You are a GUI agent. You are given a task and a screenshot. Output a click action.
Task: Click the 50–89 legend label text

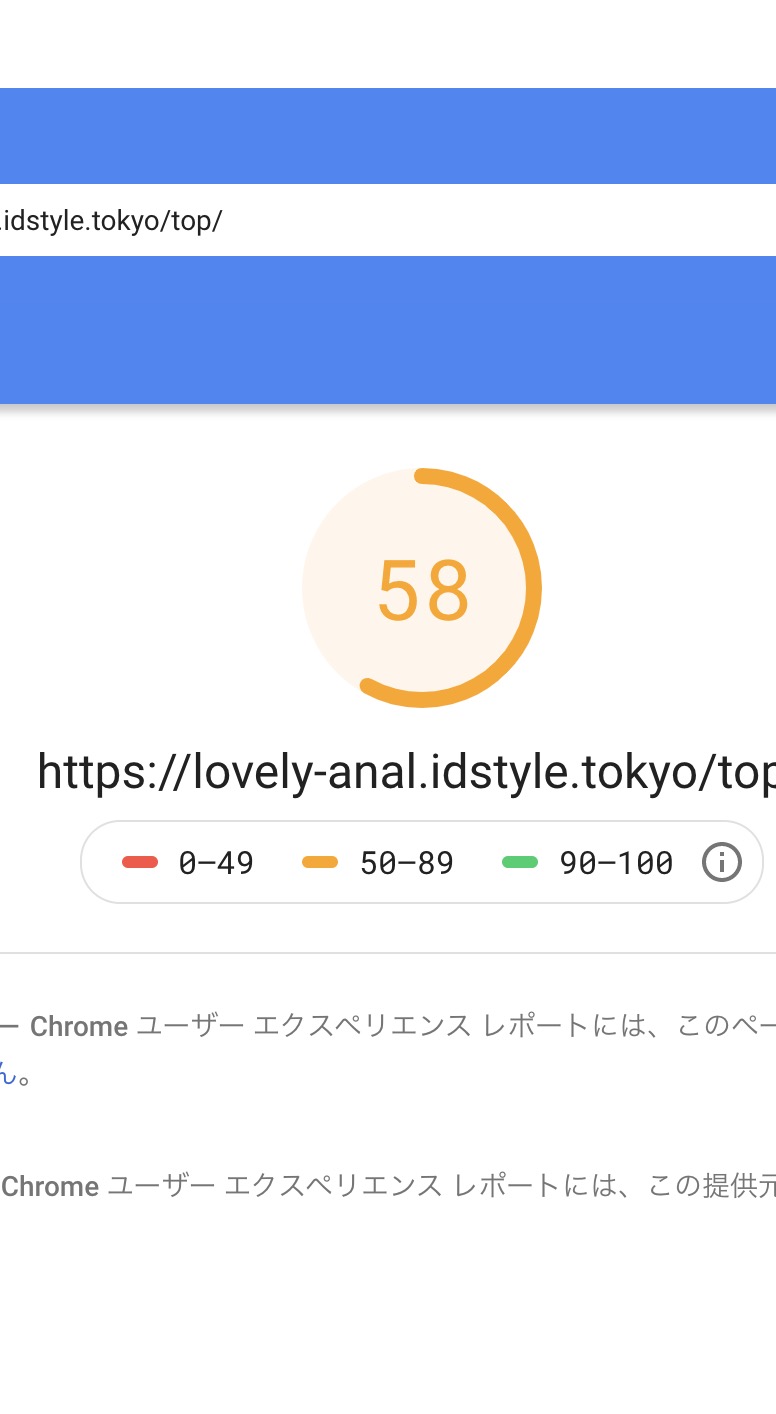(406, 863)
